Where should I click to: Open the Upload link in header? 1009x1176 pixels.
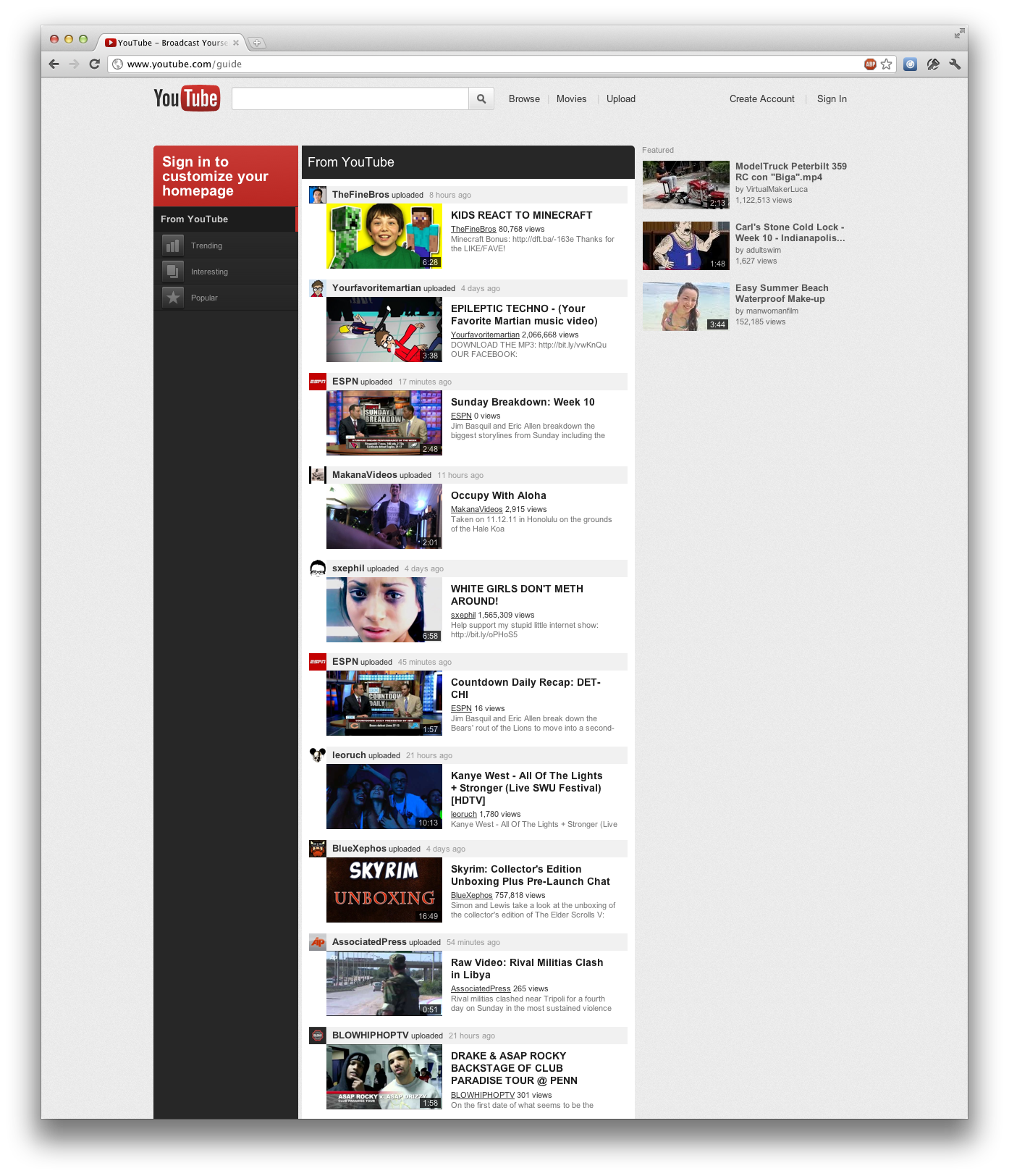620,99
